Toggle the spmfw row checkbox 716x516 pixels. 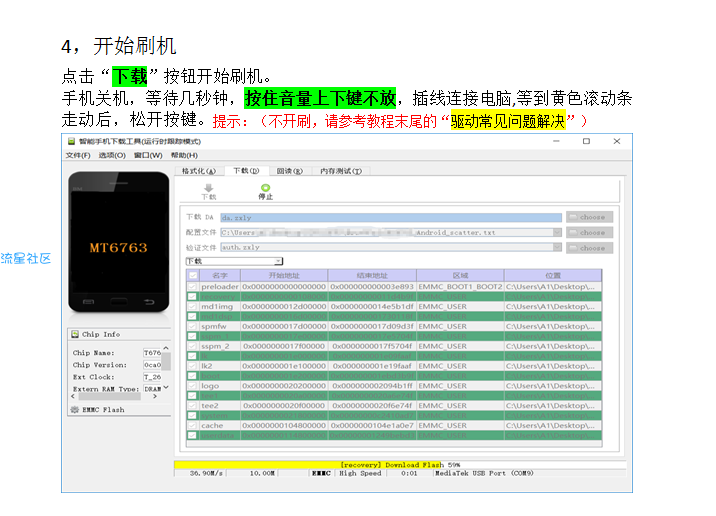pos(193,326)
